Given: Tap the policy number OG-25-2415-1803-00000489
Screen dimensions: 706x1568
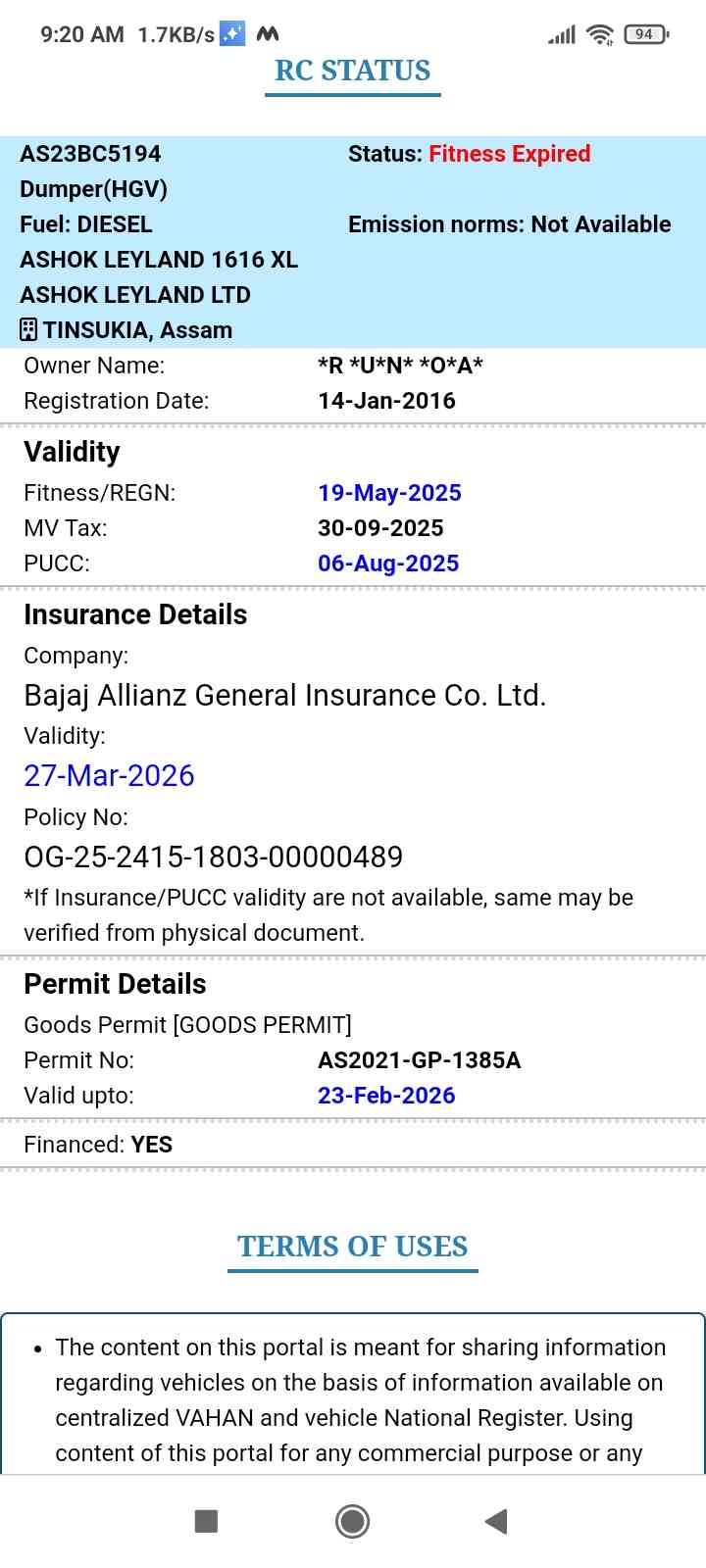Looking at the screenshot, I should pyautogui.click(x=213, y=857).
